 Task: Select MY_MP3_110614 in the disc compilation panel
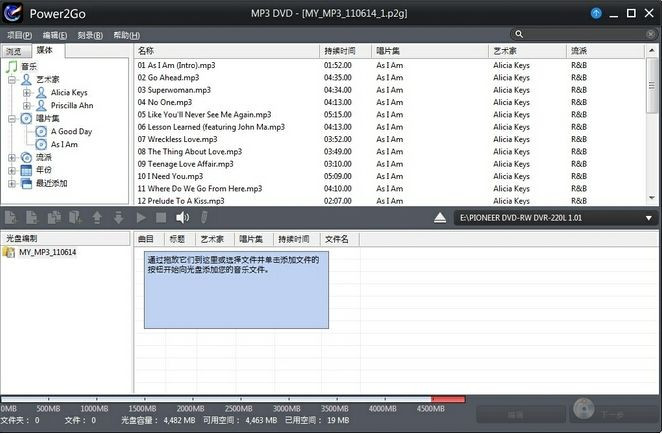pos(48,252)
